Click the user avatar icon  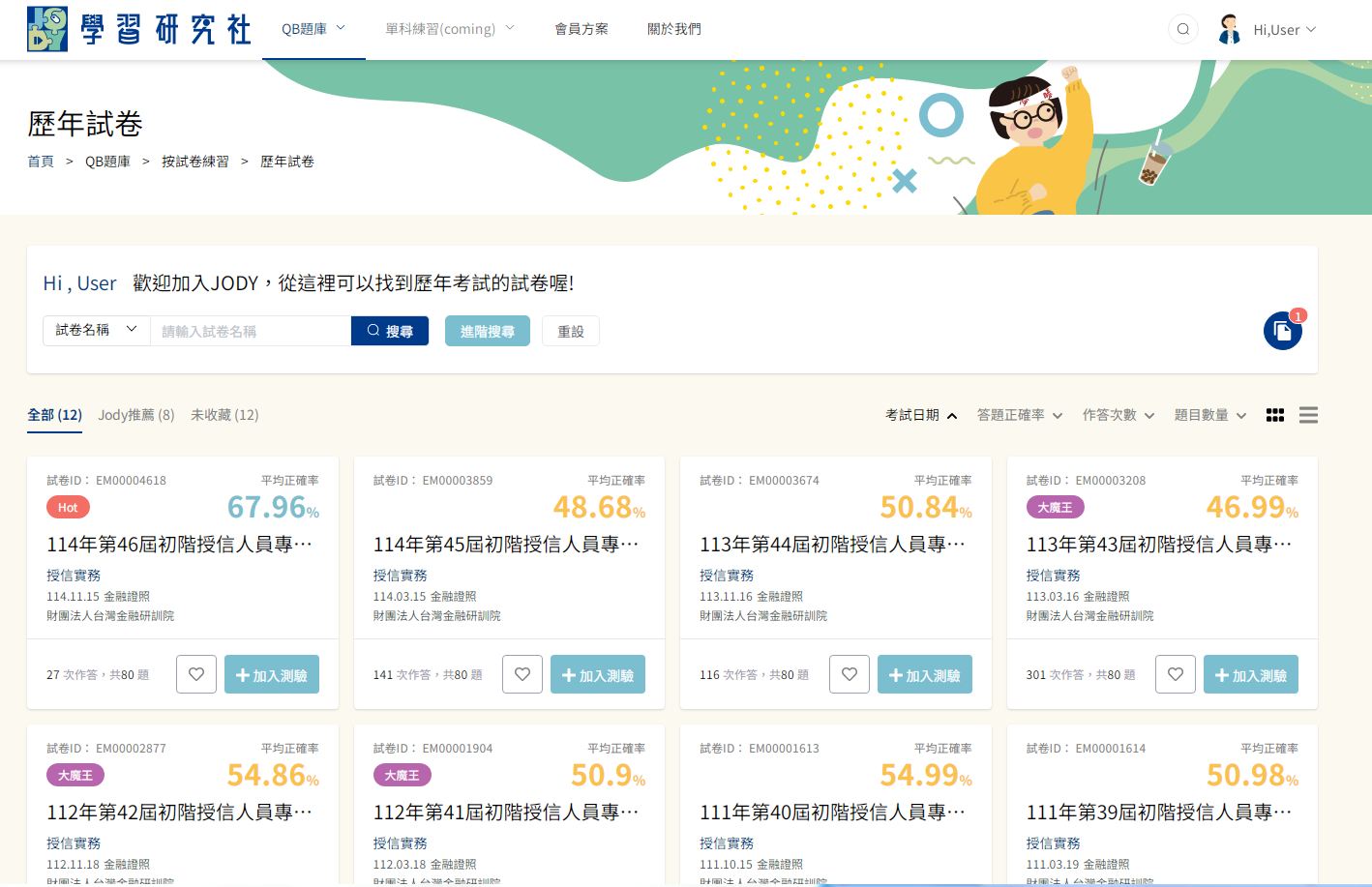click(x=1230, y=29)
